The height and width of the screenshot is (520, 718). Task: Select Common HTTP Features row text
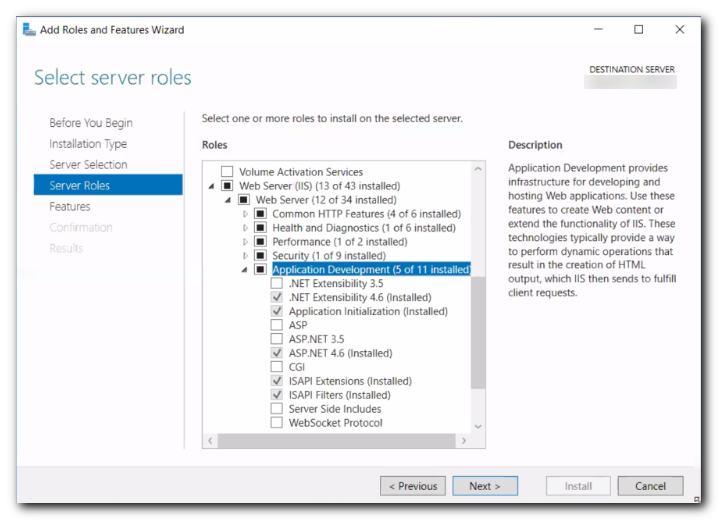coord(367,214)
